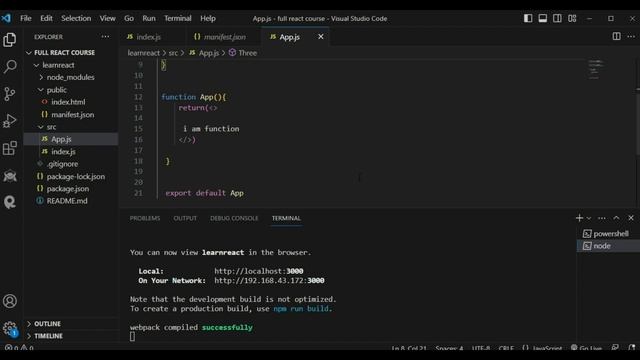
Task: Click the Three symbol in breadcrumb
Action: (x=247, y=53)
